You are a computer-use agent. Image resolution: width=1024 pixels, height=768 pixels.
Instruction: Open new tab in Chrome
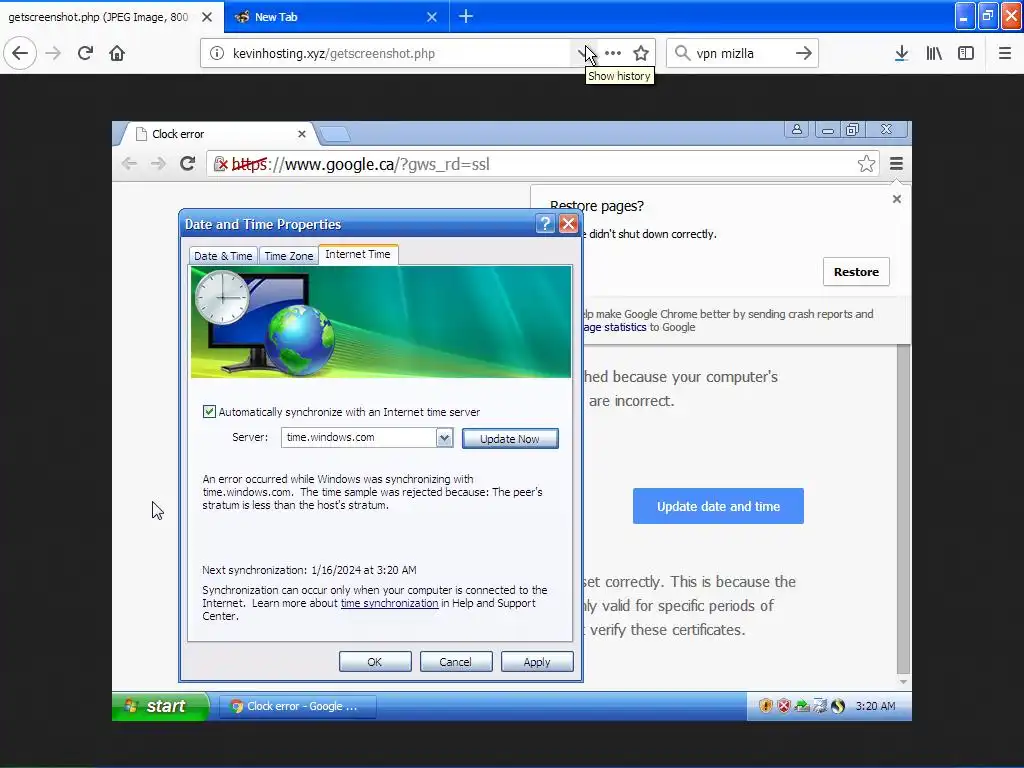click(x=334, y=135)
